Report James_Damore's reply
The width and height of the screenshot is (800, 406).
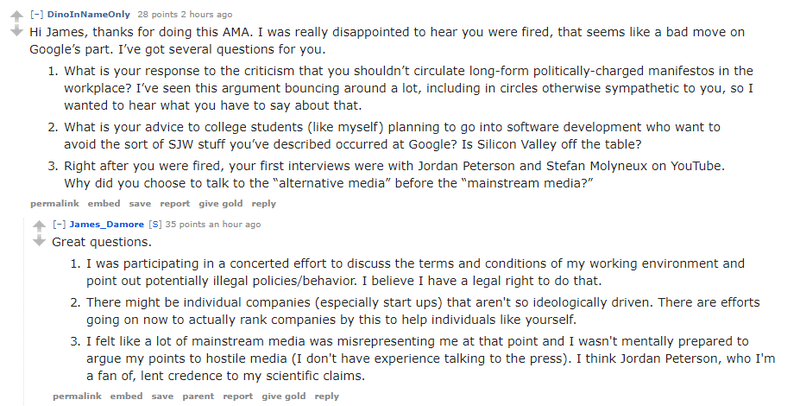point(238,396)
